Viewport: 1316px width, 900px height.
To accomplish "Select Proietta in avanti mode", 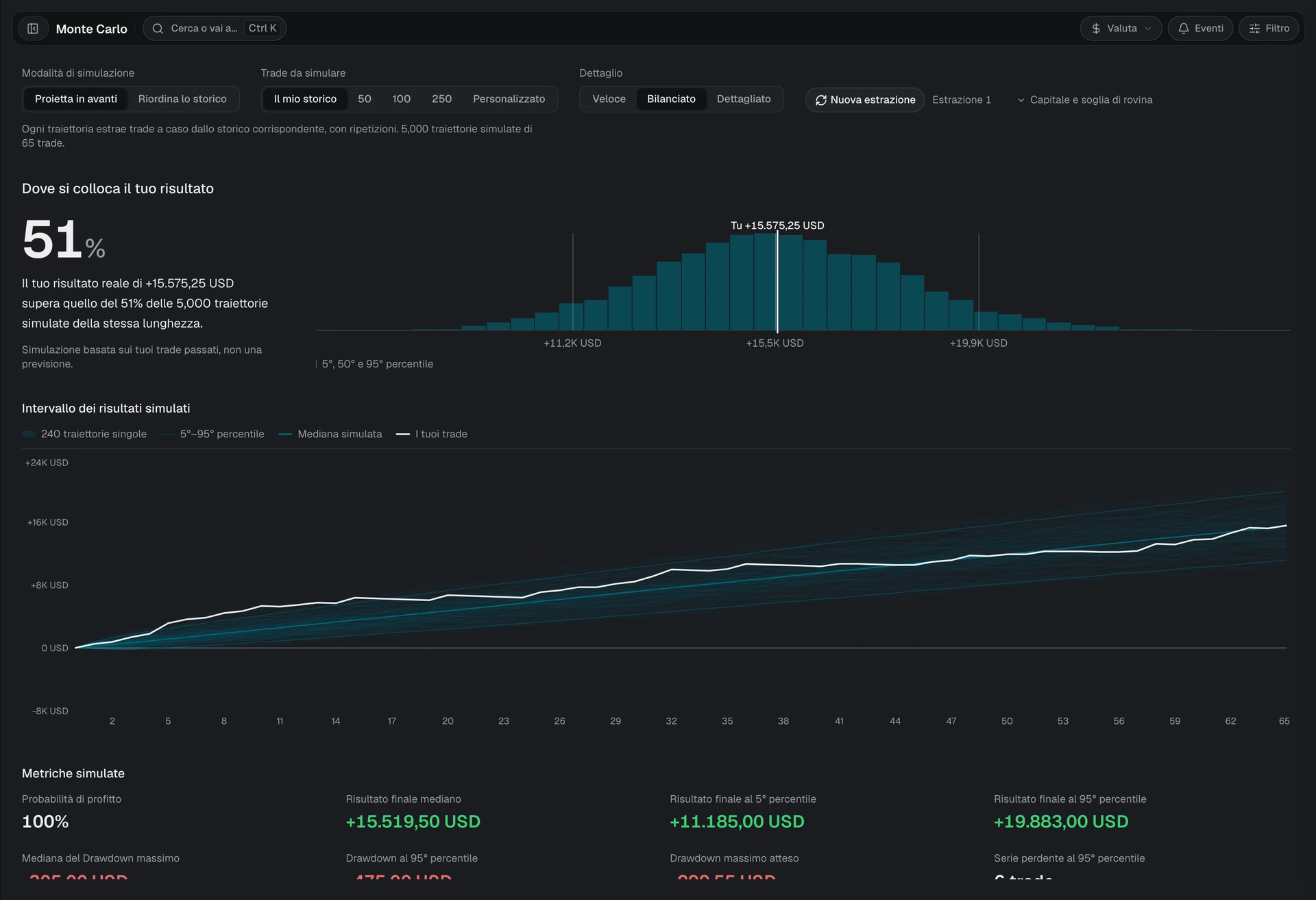I will 76,99.
